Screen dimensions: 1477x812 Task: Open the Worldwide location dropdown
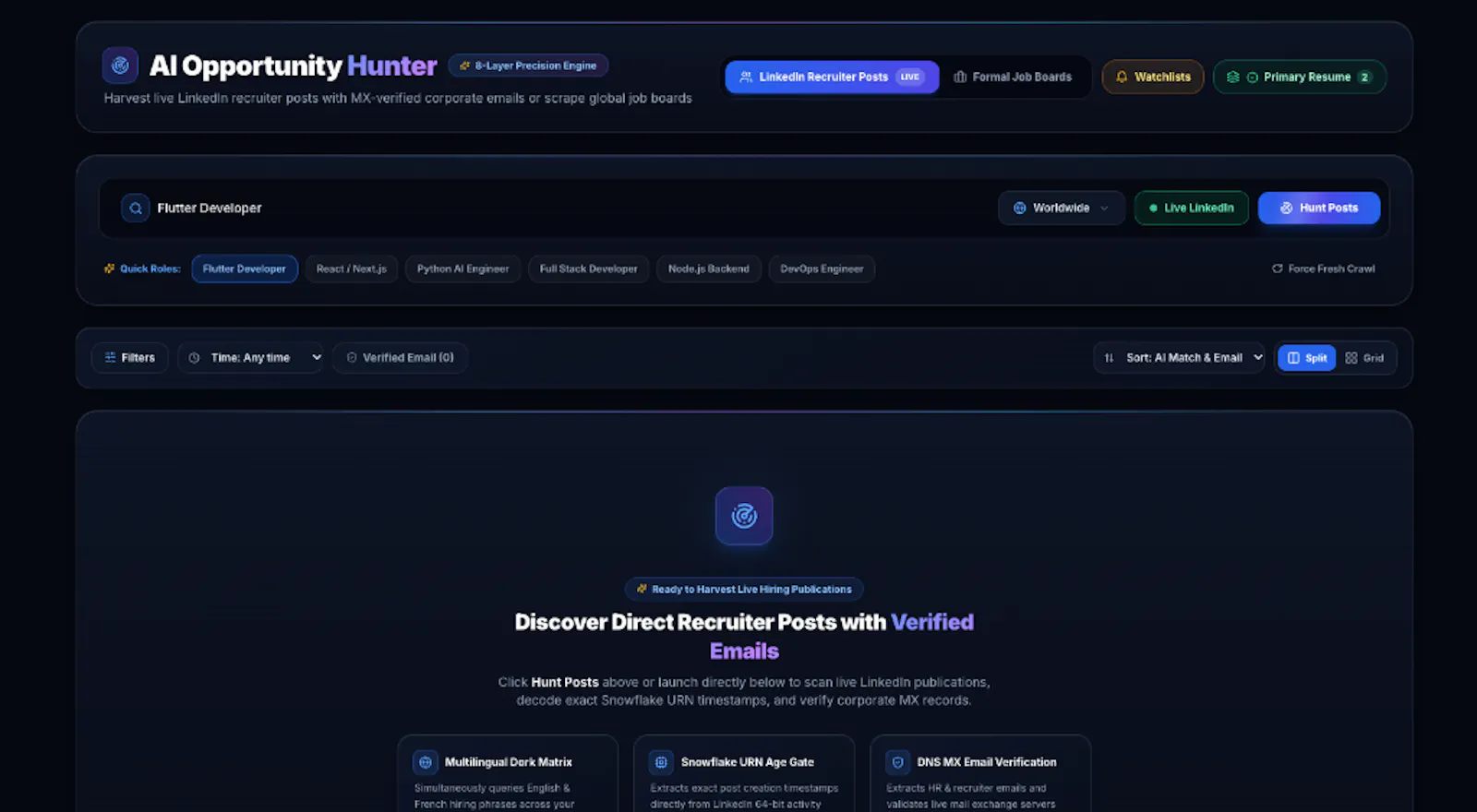pyautogui.click(x=1061, y=208)
